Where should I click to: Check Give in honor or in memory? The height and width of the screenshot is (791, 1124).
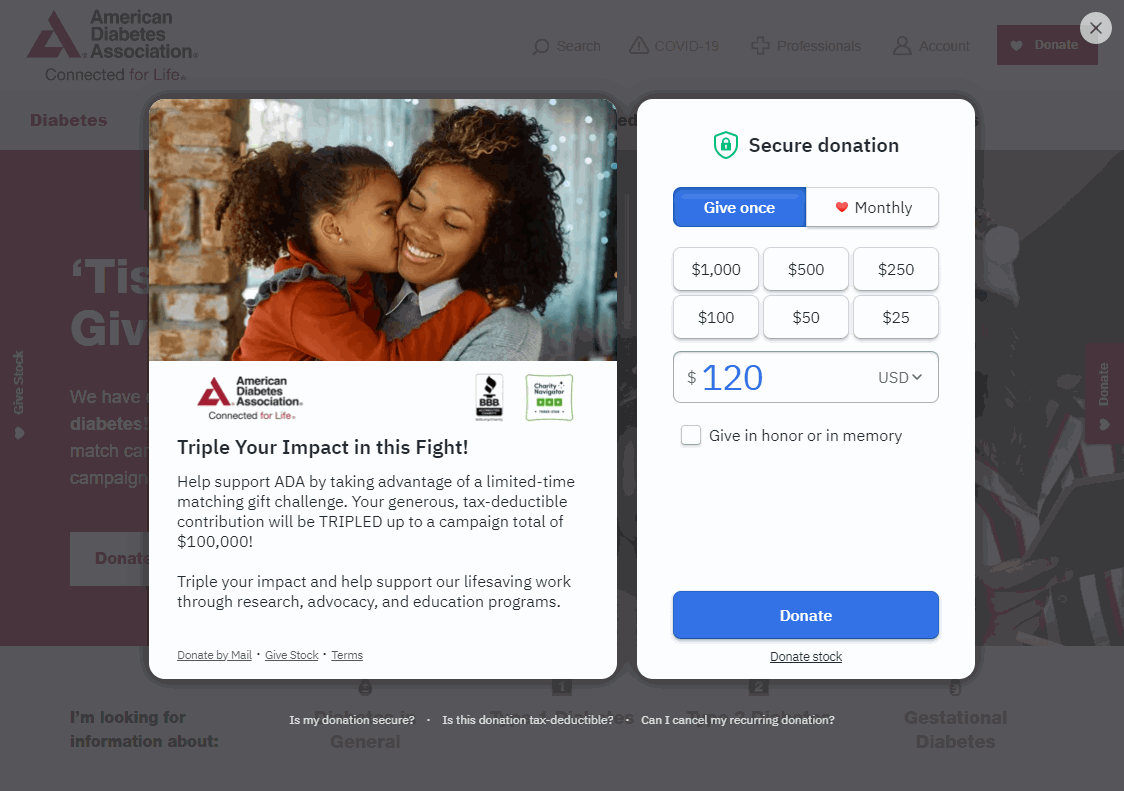click(691, 435)
